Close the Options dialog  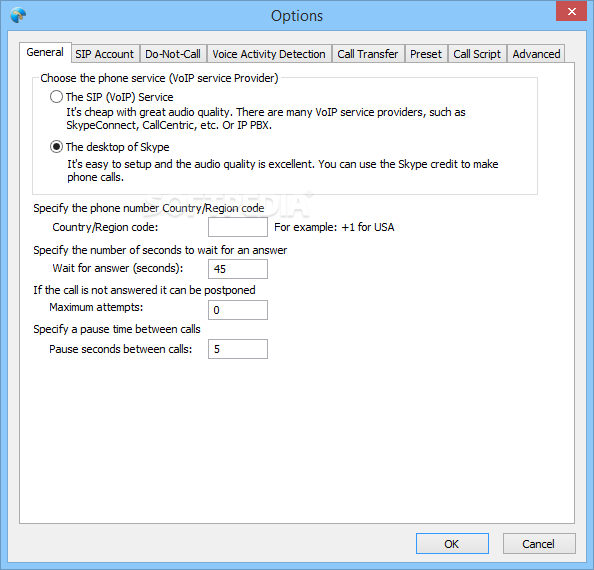pyautogui.click(x=571, y=11)
